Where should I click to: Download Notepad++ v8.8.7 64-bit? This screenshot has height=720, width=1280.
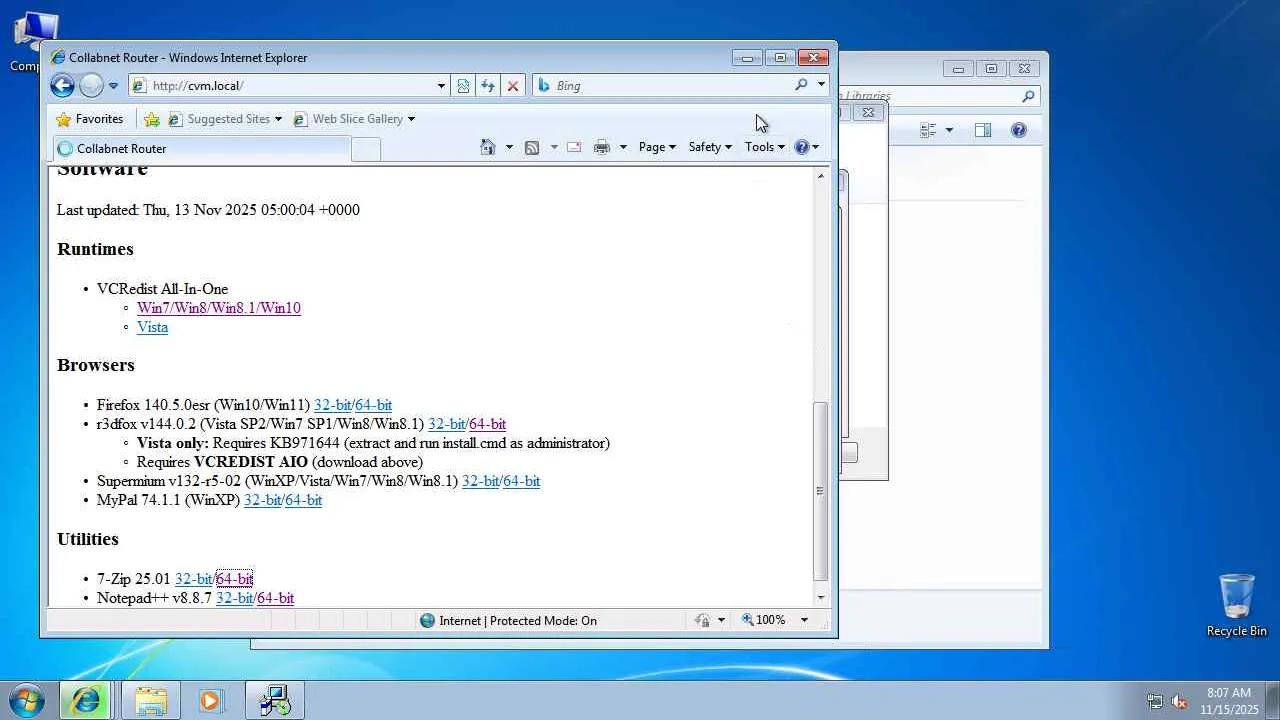click(276, 598)
